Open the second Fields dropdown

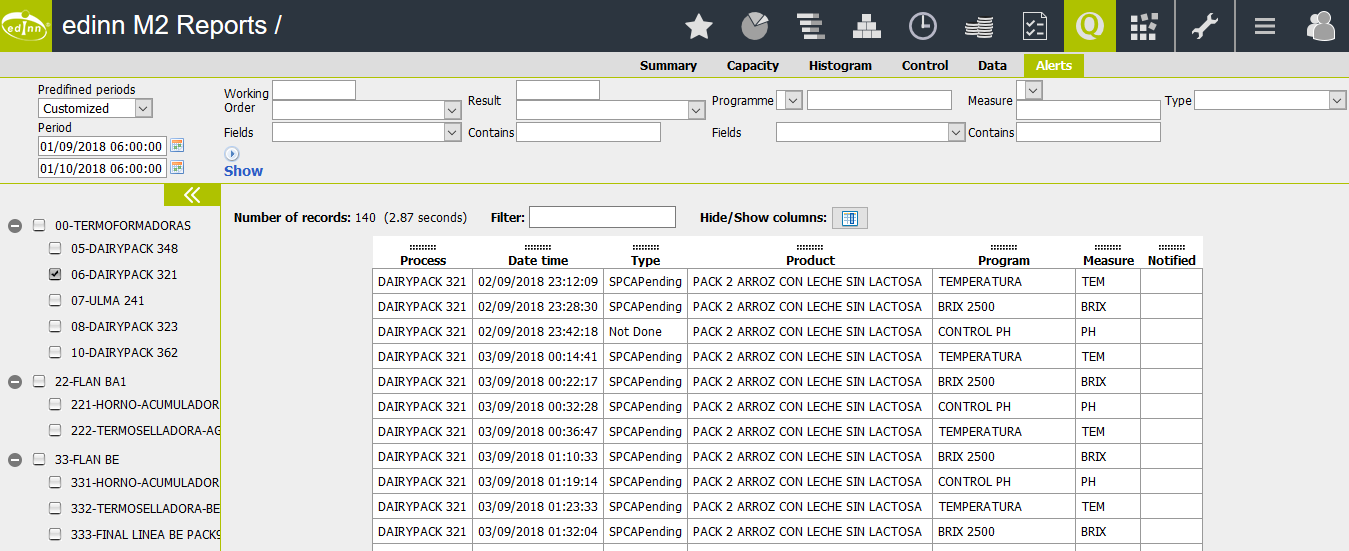[x=870, y=132]
